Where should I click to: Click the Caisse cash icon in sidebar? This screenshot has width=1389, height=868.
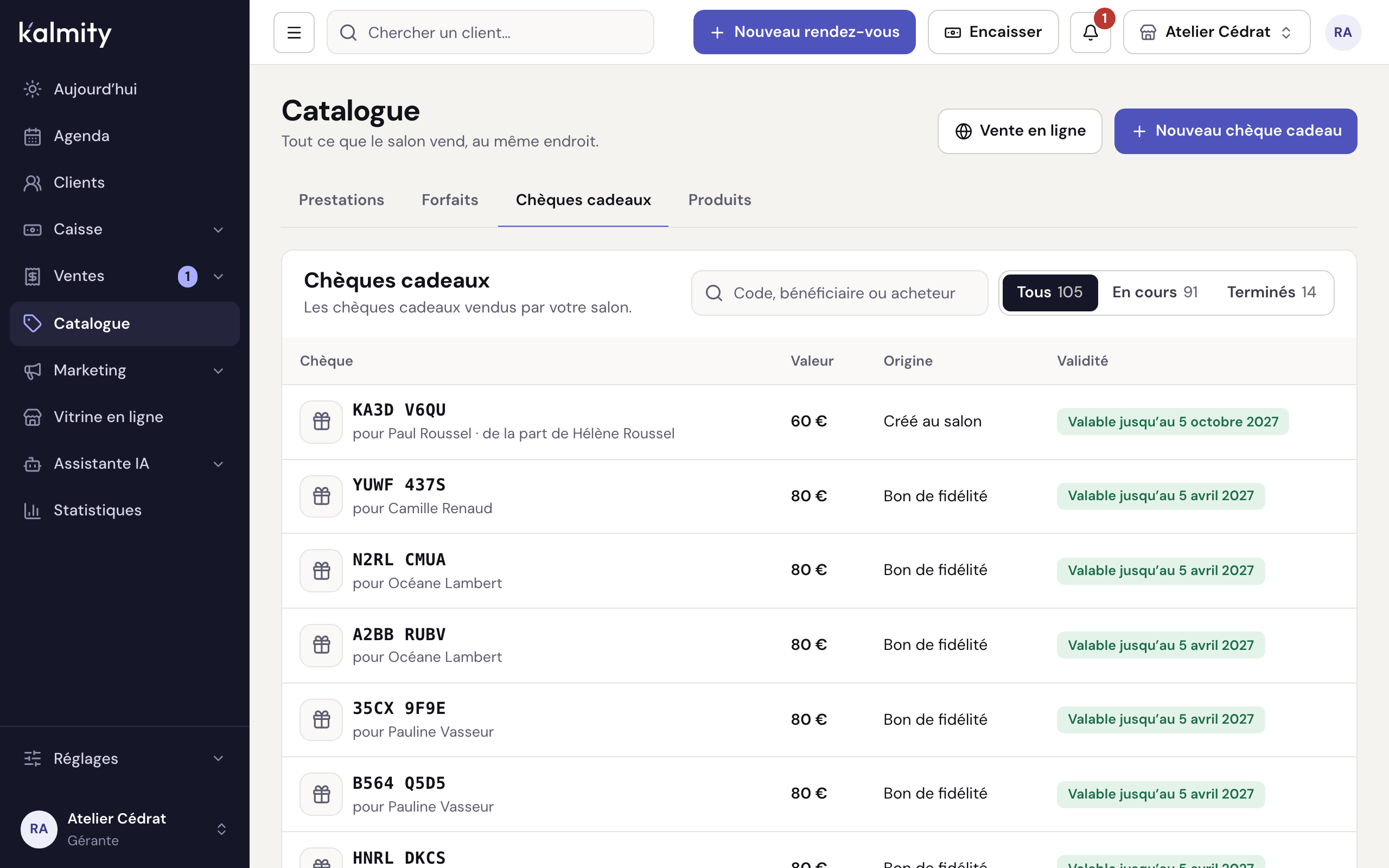point(33,229)
